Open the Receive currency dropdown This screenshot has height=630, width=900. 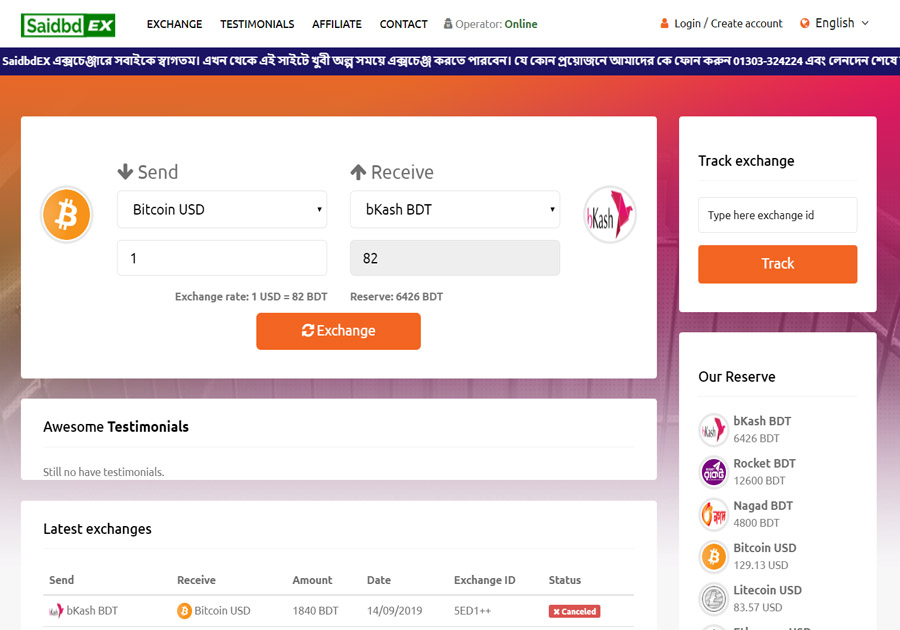455,210
